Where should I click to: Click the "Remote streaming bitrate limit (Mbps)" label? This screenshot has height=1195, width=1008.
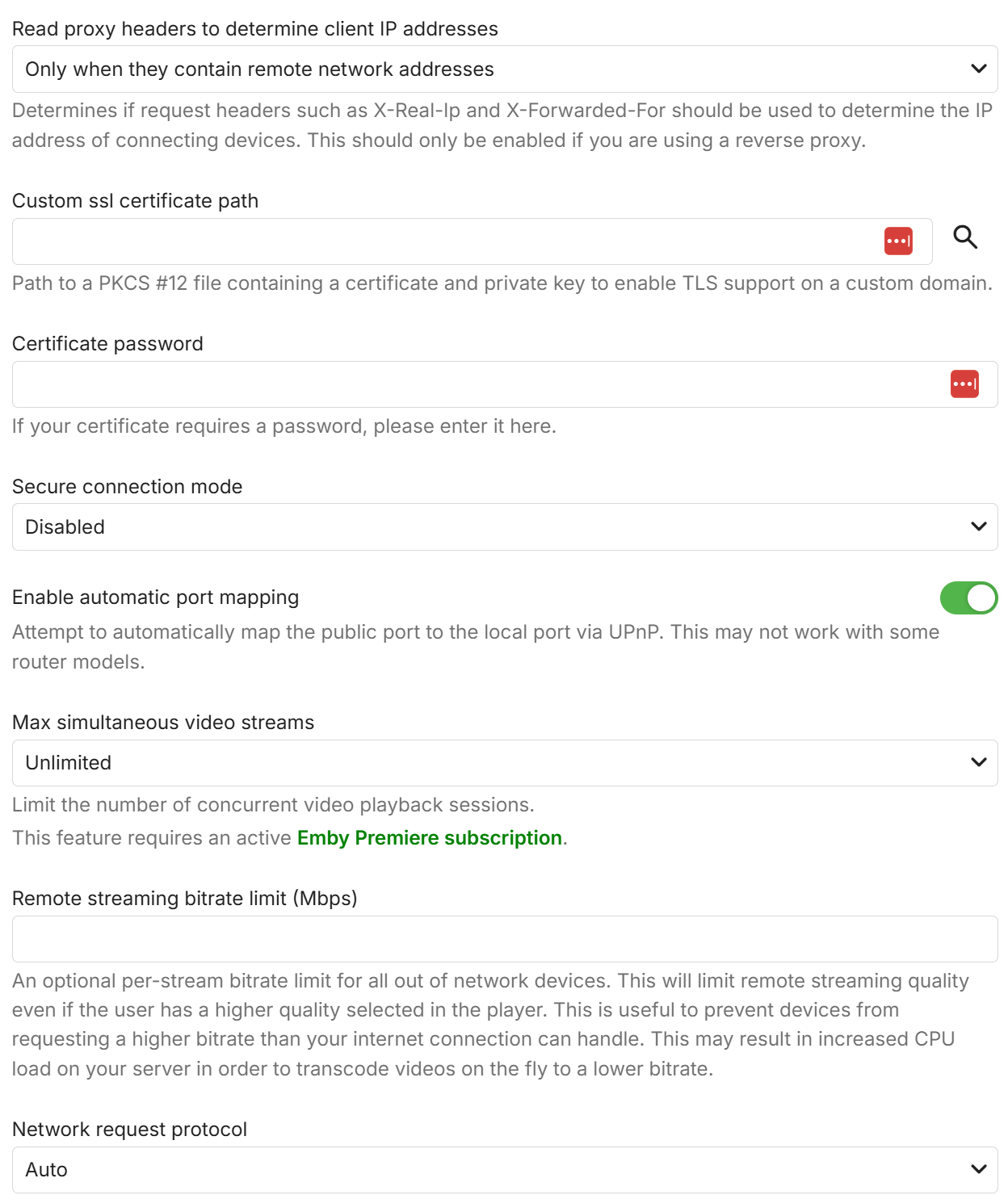click(185, 899)
